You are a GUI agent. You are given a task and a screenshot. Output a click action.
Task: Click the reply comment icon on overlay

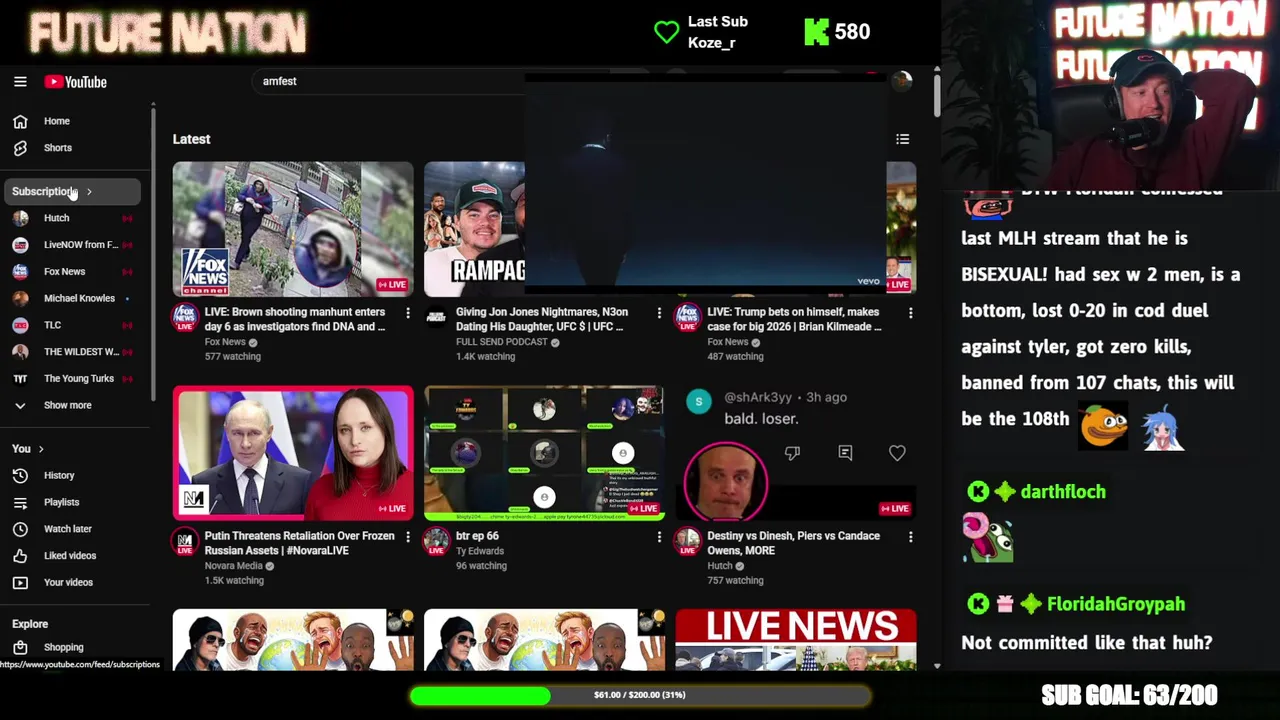tap(845, 453)
